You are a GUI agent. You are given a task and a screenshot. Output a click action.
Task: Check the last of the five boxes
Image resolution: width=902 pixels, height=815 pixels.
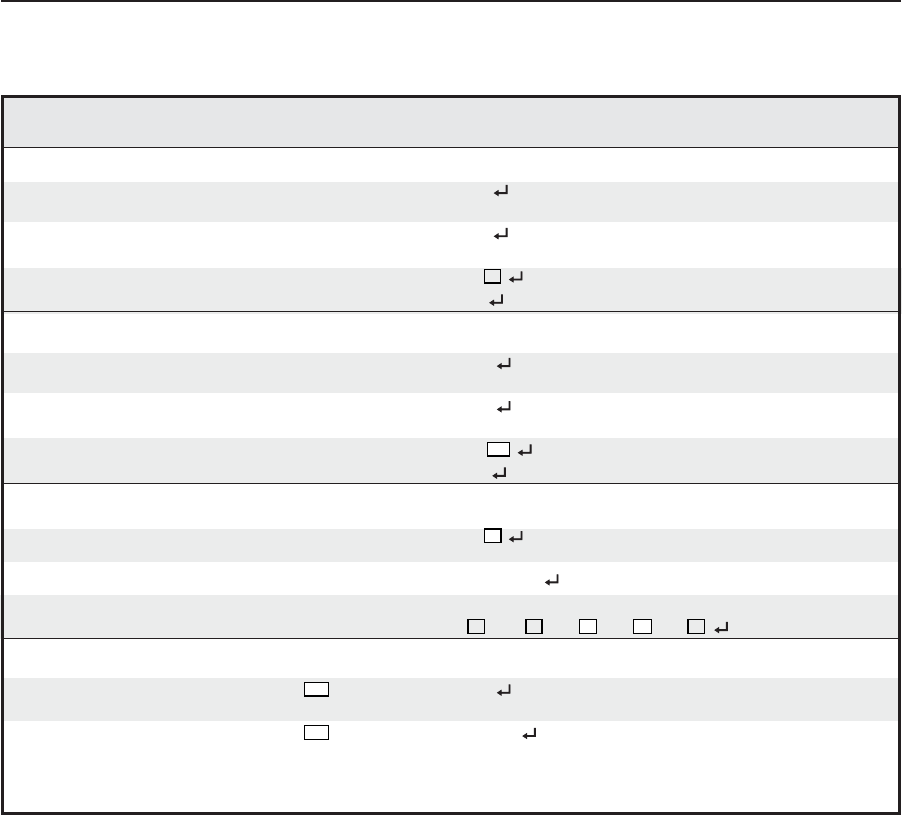(x=697, y=628)
